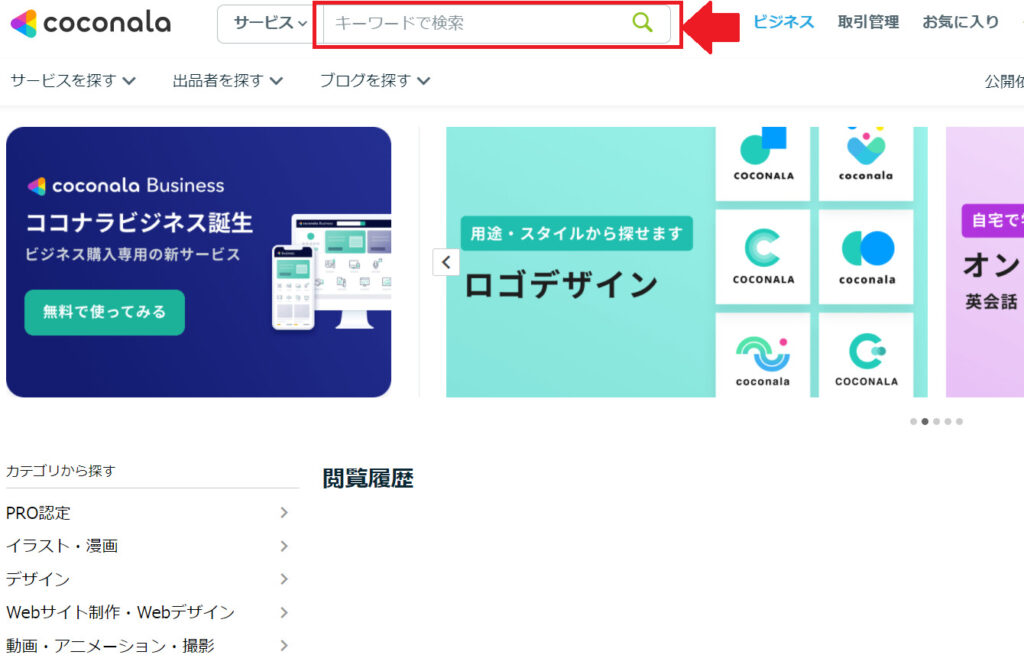1024x668 pixels.
Task: Select the fourth carousel dot
Action: (x=948, y=422)
